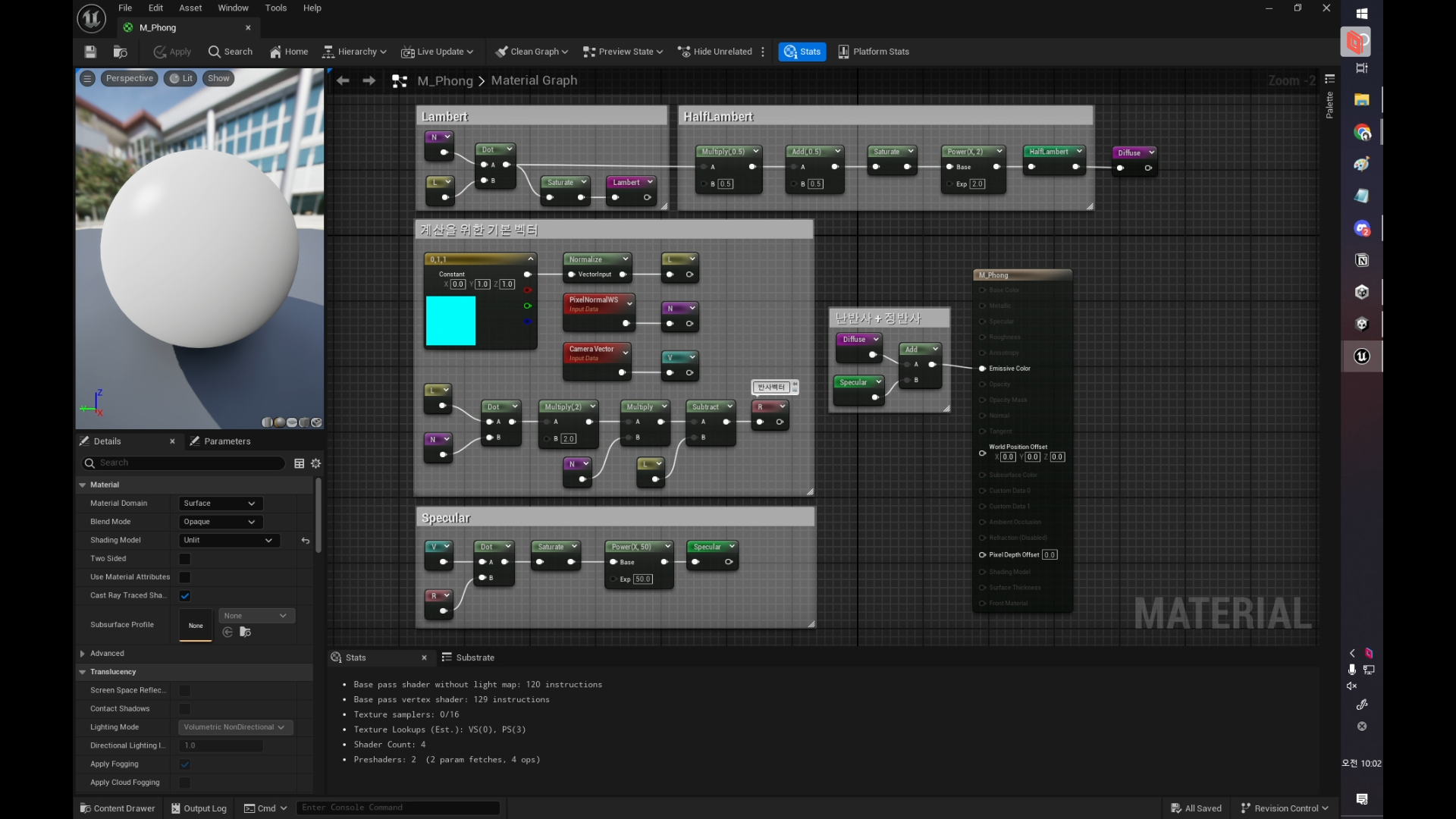Open the Shading Model dropdown
1456x819 pixels.
(x=227, y=540)
